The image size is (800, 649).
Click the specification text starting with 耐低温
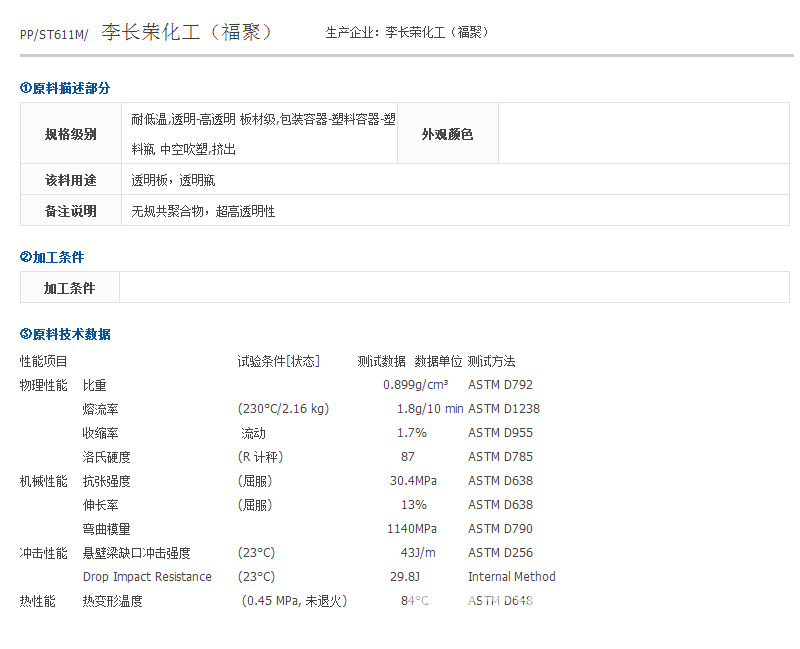(x=263, y=134)
